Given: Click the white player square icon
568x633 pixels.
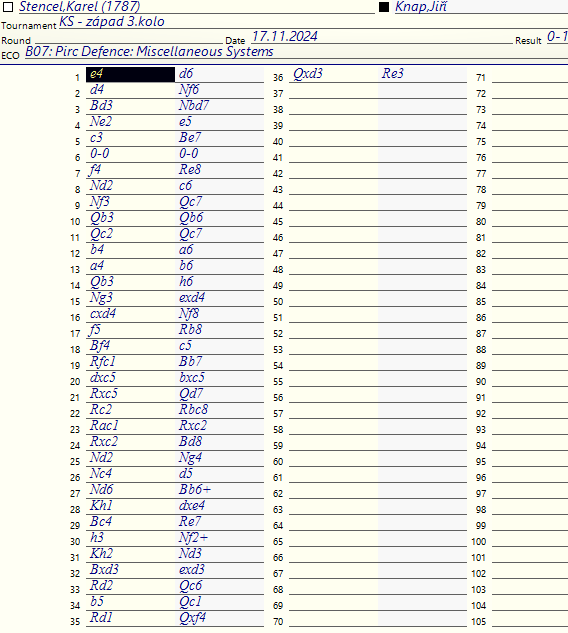Looking at the screenshot, I should (8, 7).
